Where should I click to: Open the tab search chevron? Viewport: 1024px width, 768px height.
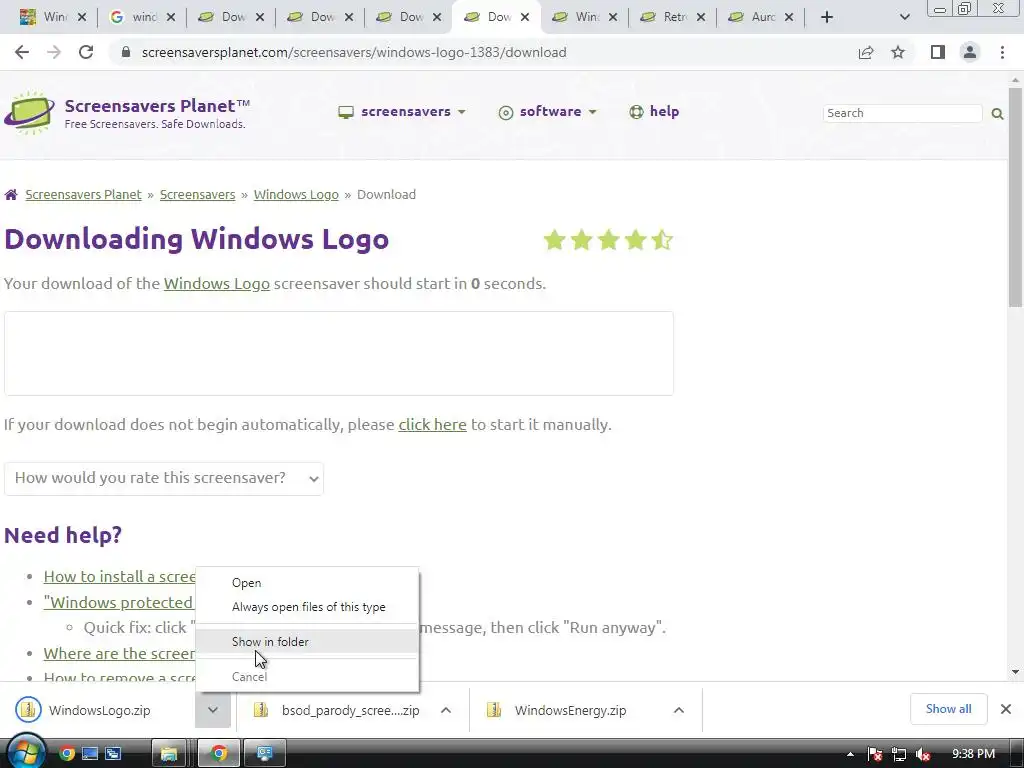click(x=904, y=17)
